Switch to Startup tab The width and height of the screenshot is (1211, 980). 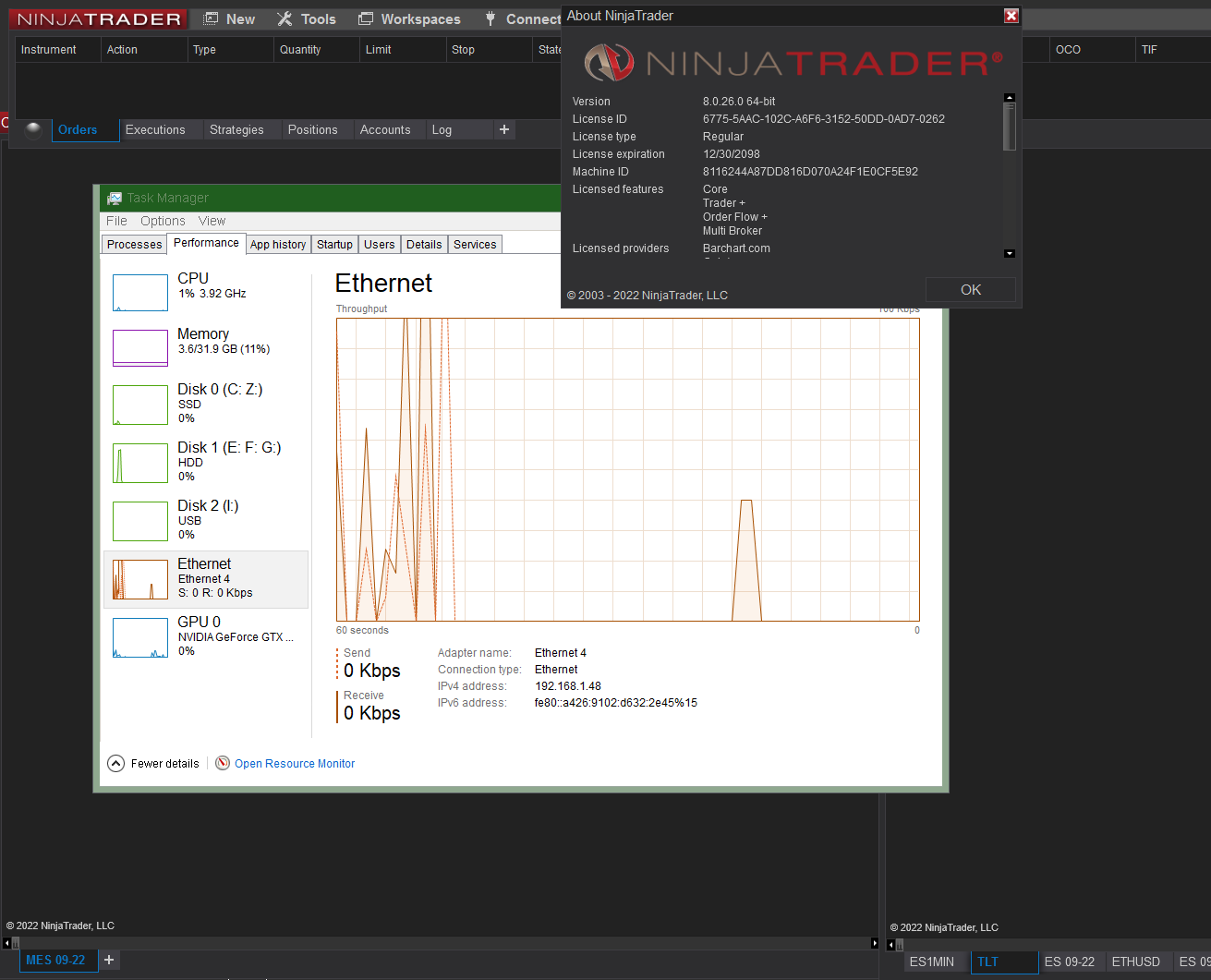click(x=334, y=244)
